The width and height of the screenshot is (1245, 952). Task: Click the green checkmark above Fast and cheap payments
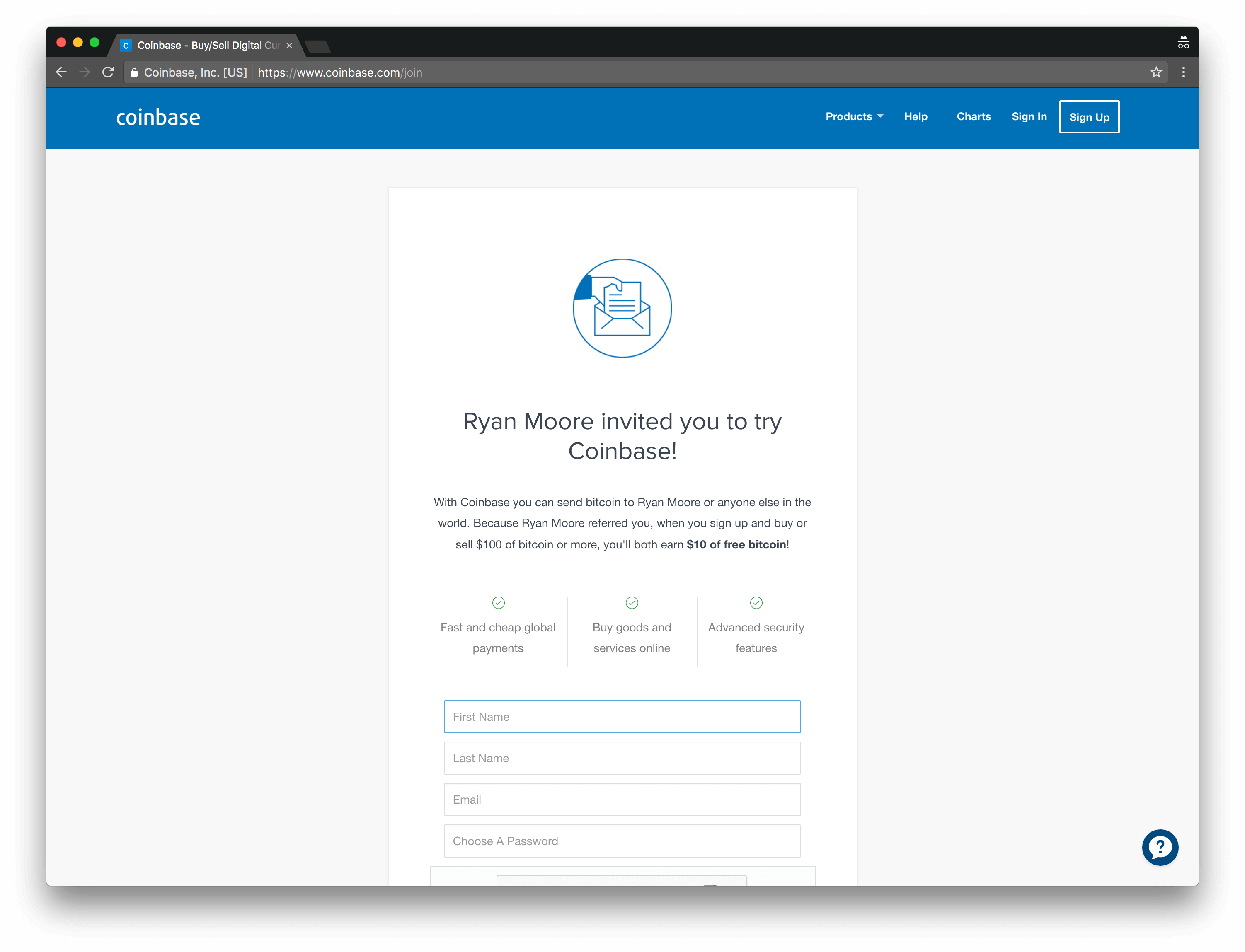click(x=498, y=602)
